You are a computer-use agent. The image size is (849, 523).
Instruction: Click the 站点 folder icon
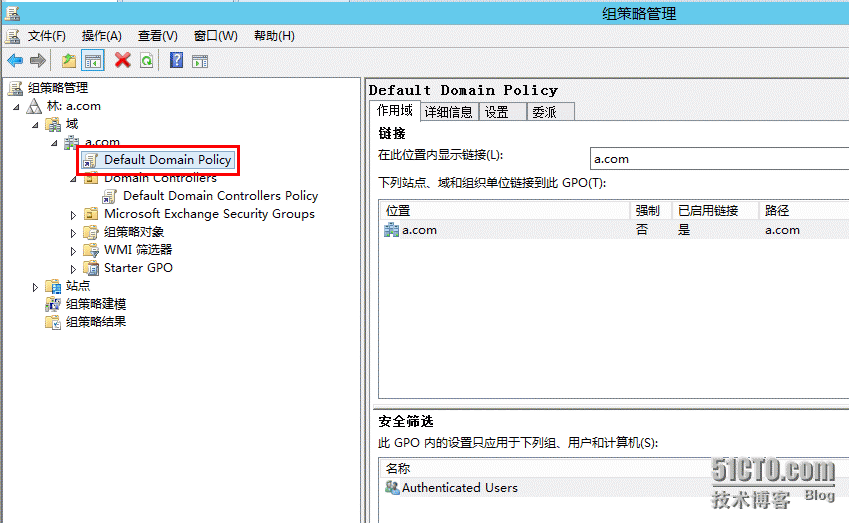coord(53,286)
